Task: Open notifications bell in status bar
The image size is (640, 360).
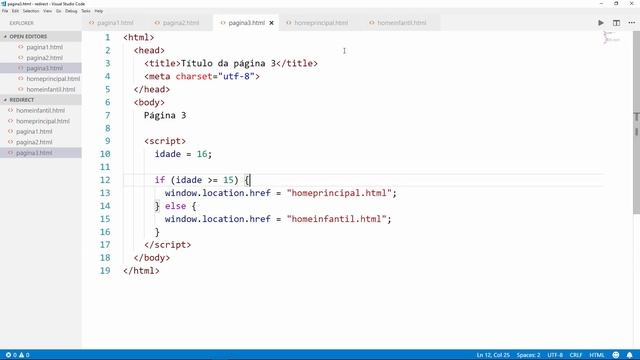Action: (629, 355)
